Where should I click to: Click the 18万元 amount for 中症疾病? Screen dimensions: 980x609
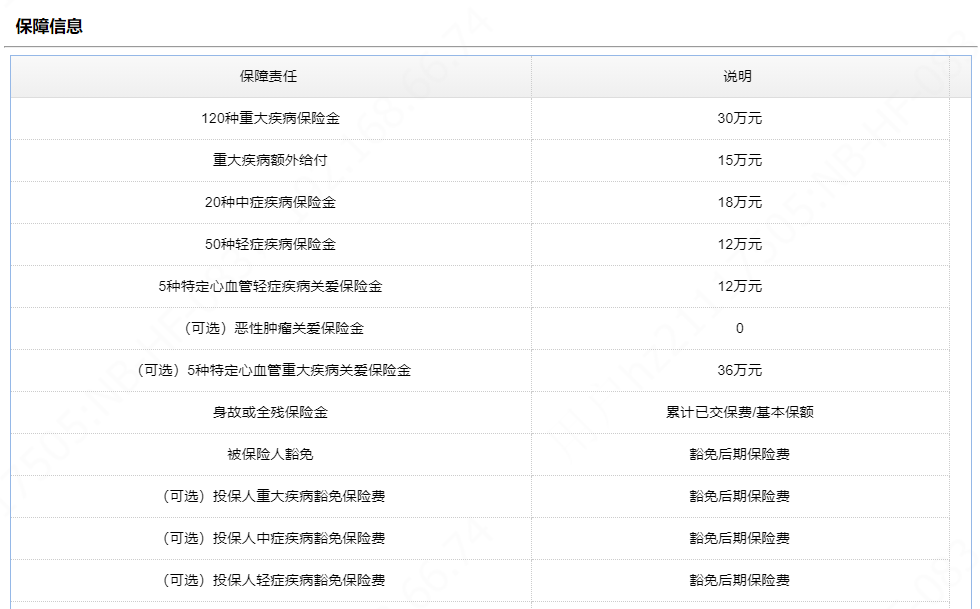coord(739,201)
